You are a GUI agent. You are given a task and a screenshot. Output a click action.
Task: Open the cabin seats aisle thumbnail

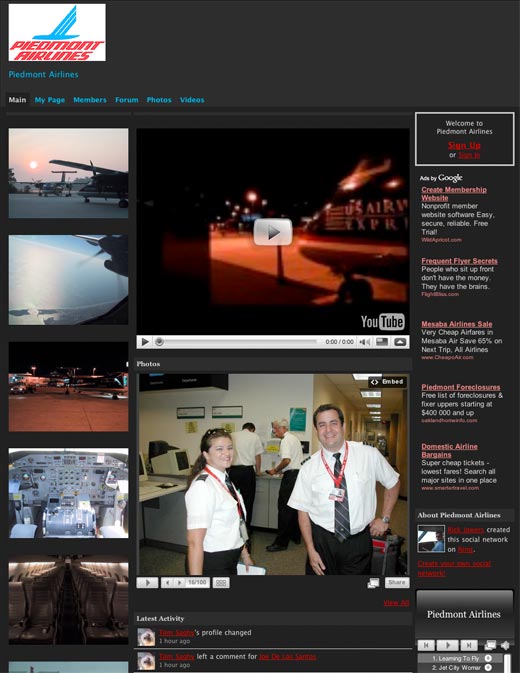pyautogui.click(x=68, y=600)
